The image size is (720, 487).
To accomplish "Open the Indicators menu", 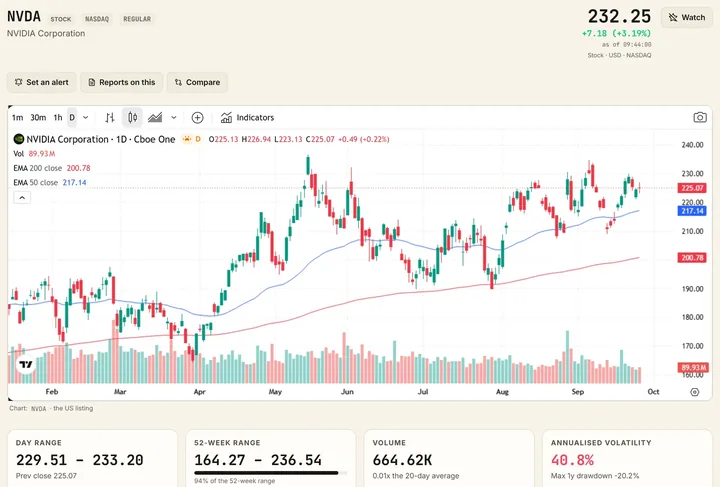I will pos(247,118).
